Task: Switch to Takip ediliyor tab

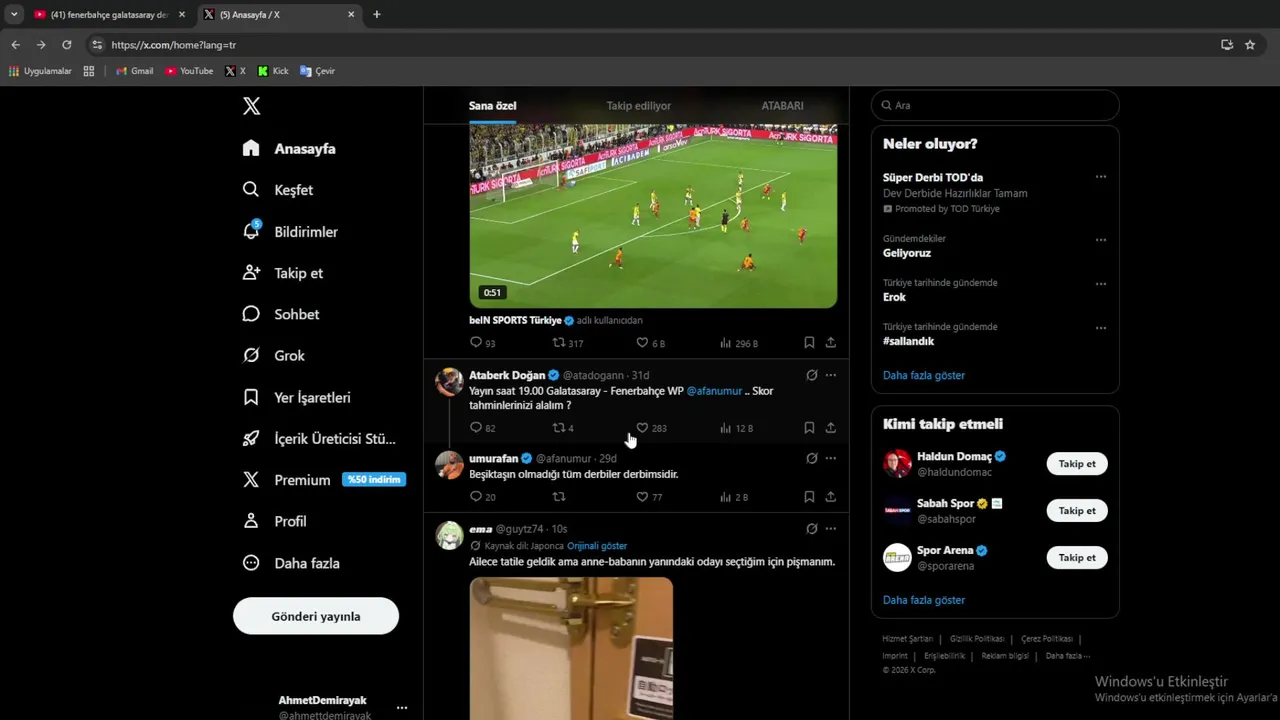Action: pos(638,105)
